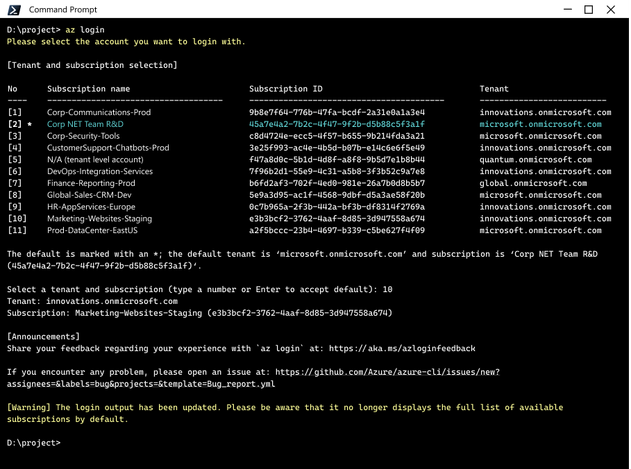This screenshot has width=631, height=469.
Task: Click the 'Tenant' column header
Action: tap(494, 89)
